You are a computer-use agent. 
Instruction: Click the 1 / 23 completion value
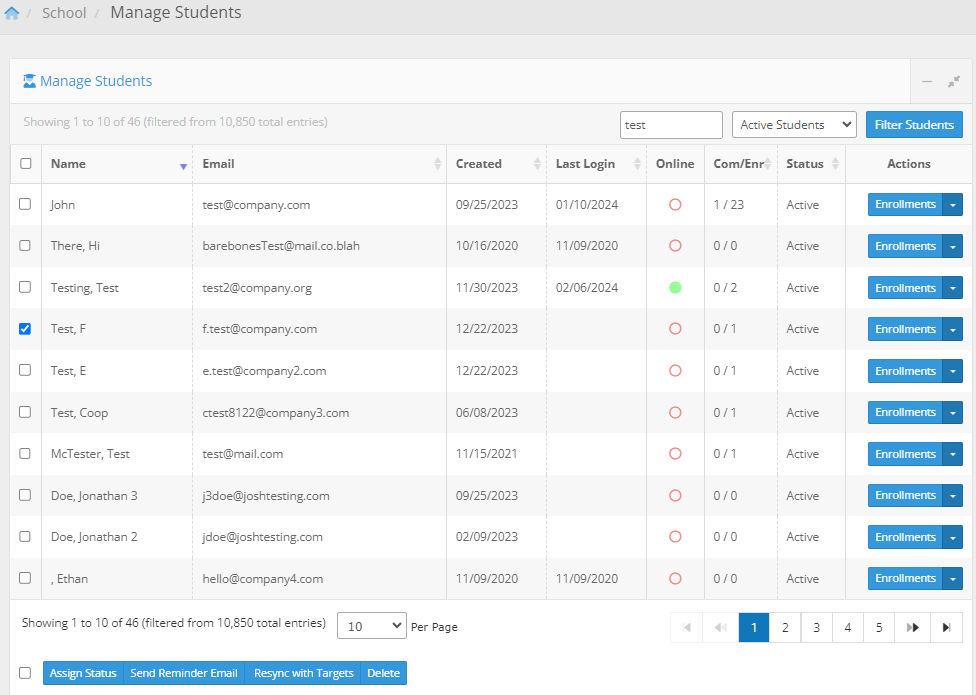tap(728, 205)
